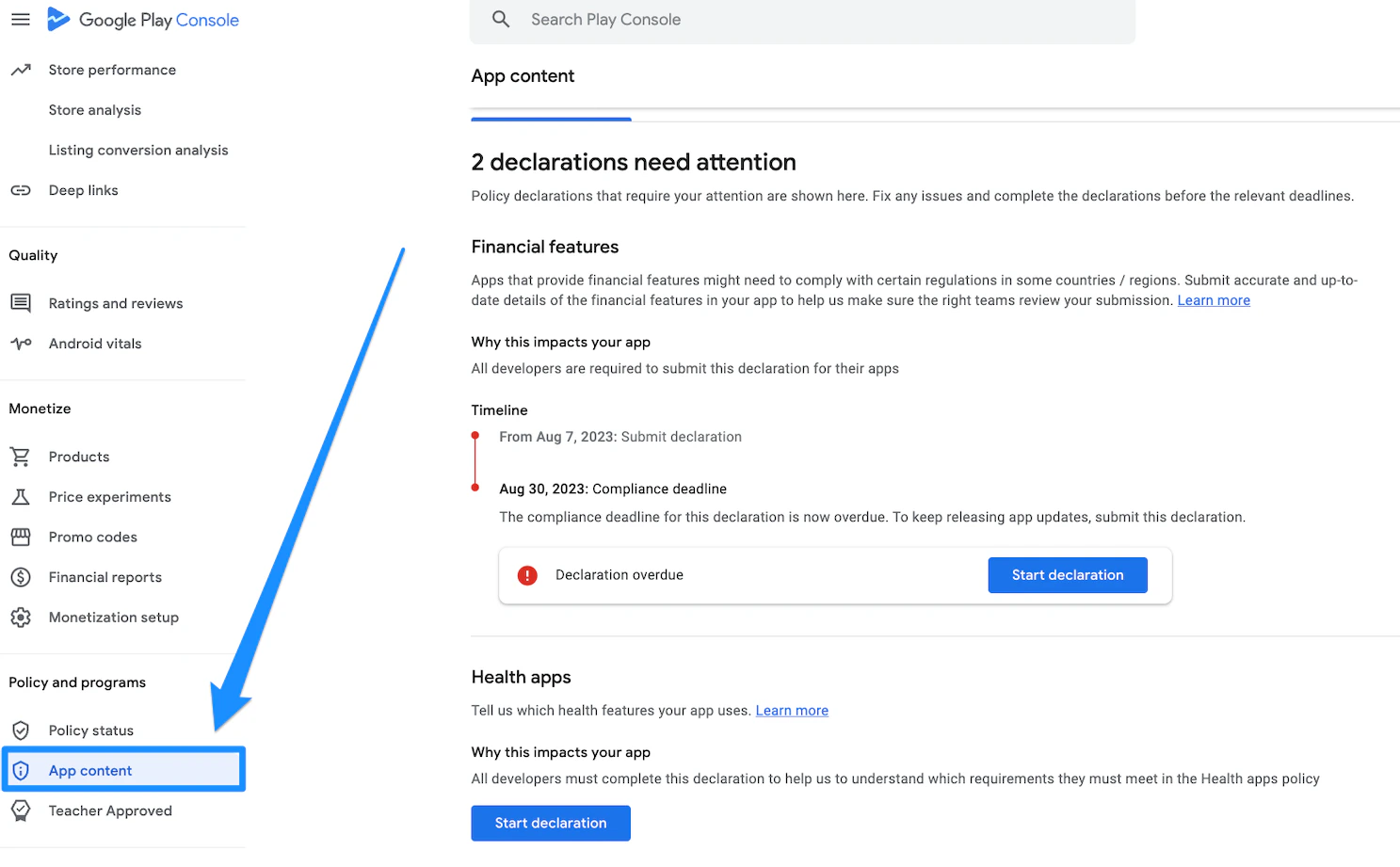
Task: Click 'Aug 30, 2023: Compliance deadline' entry
Action: click(613, 489)
